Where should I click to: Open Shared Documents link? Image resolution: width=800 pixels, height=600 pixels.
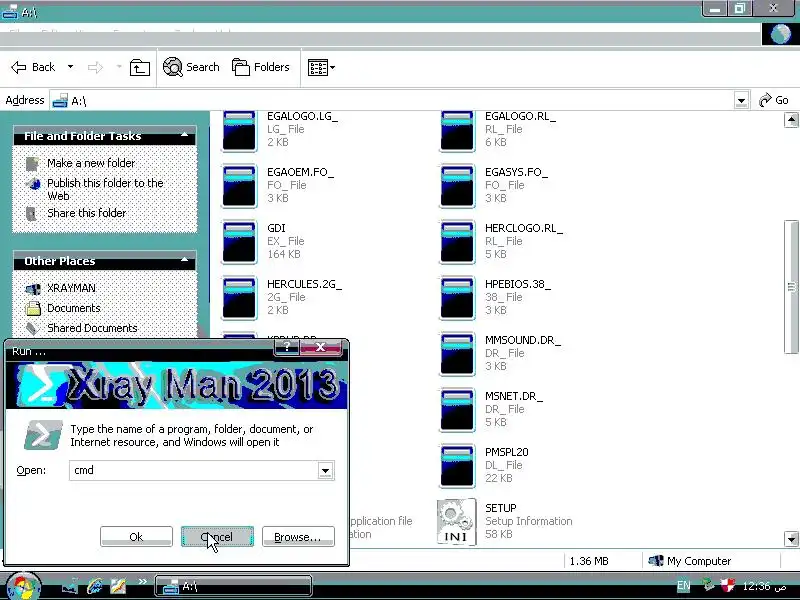click(x=92, y=328)
